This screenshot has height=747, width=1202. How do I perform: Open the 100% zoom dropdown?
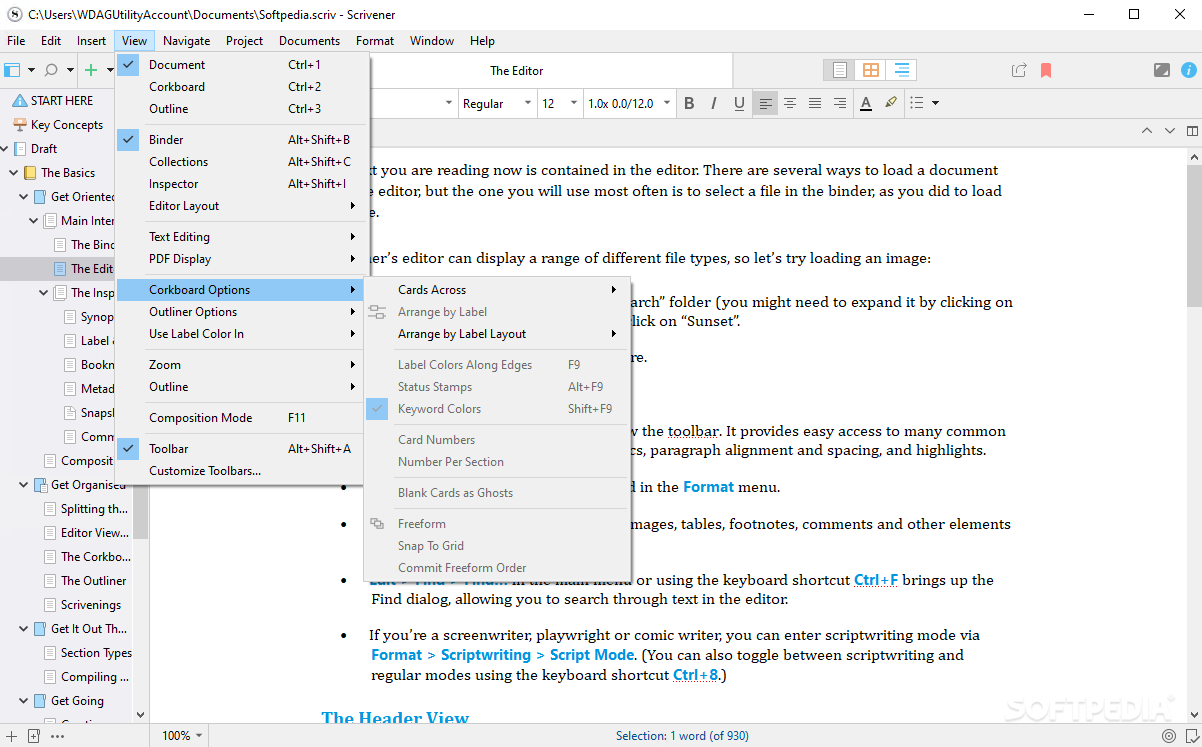(x=182, y=736)
